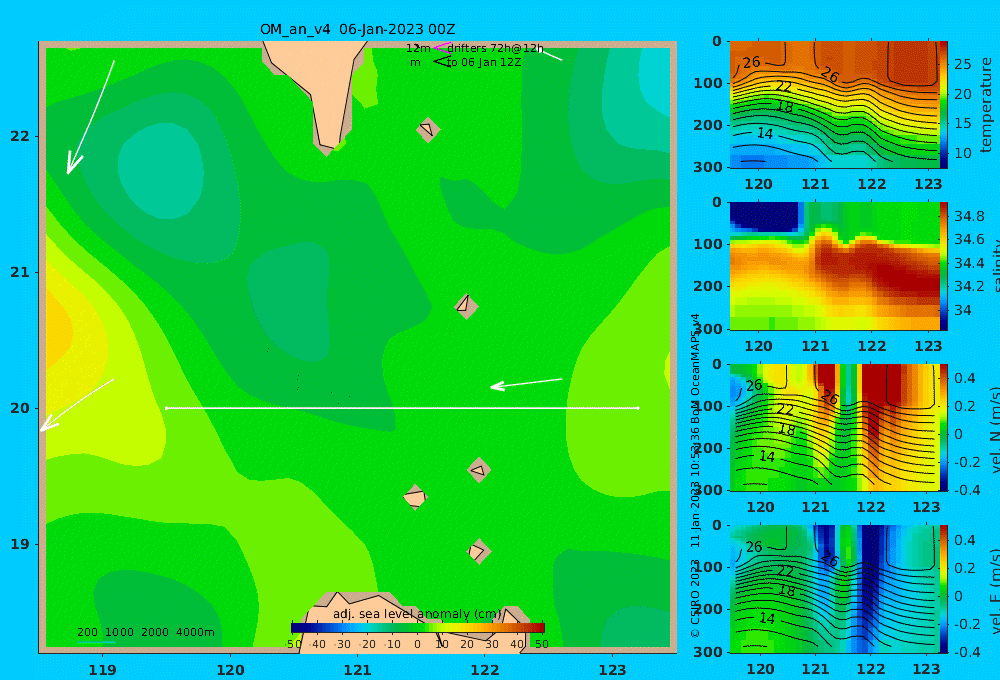
Task: Click the '34.8' value on salinity scale
Action: (969, 216)
